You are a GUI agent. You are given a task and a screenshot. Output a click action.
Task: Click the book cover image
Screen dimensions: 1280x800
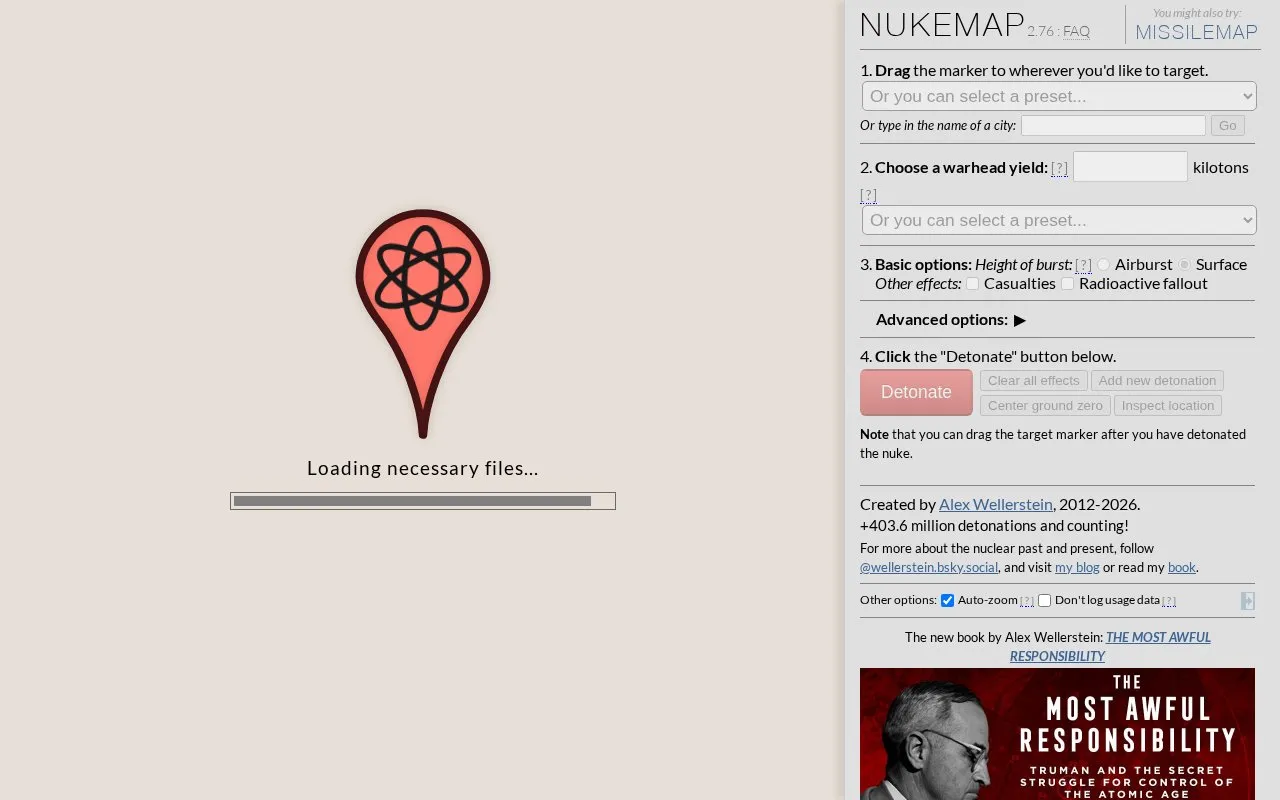tap(1057, 734)
